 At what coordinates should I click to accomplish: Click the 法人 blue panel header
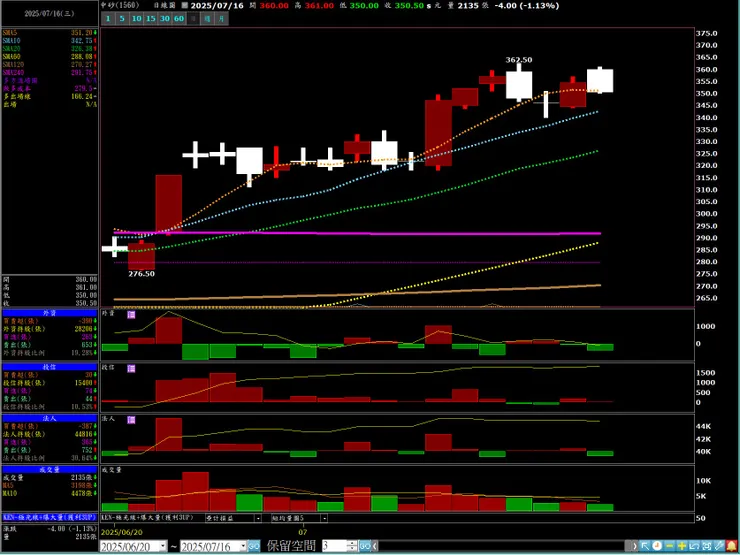(x=50, y=418)
